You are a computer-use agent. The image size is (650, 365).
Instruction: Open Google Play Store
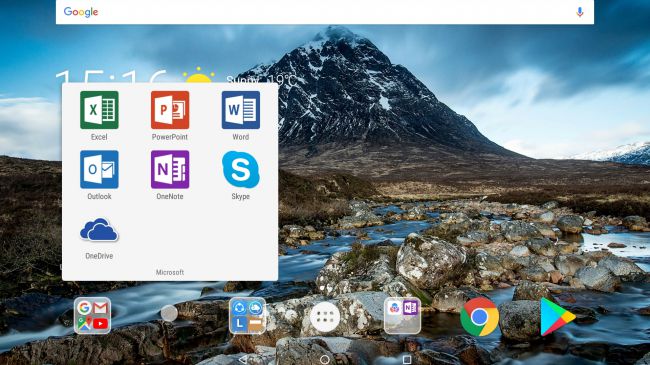pyautogui.click(x=557, y=317)
